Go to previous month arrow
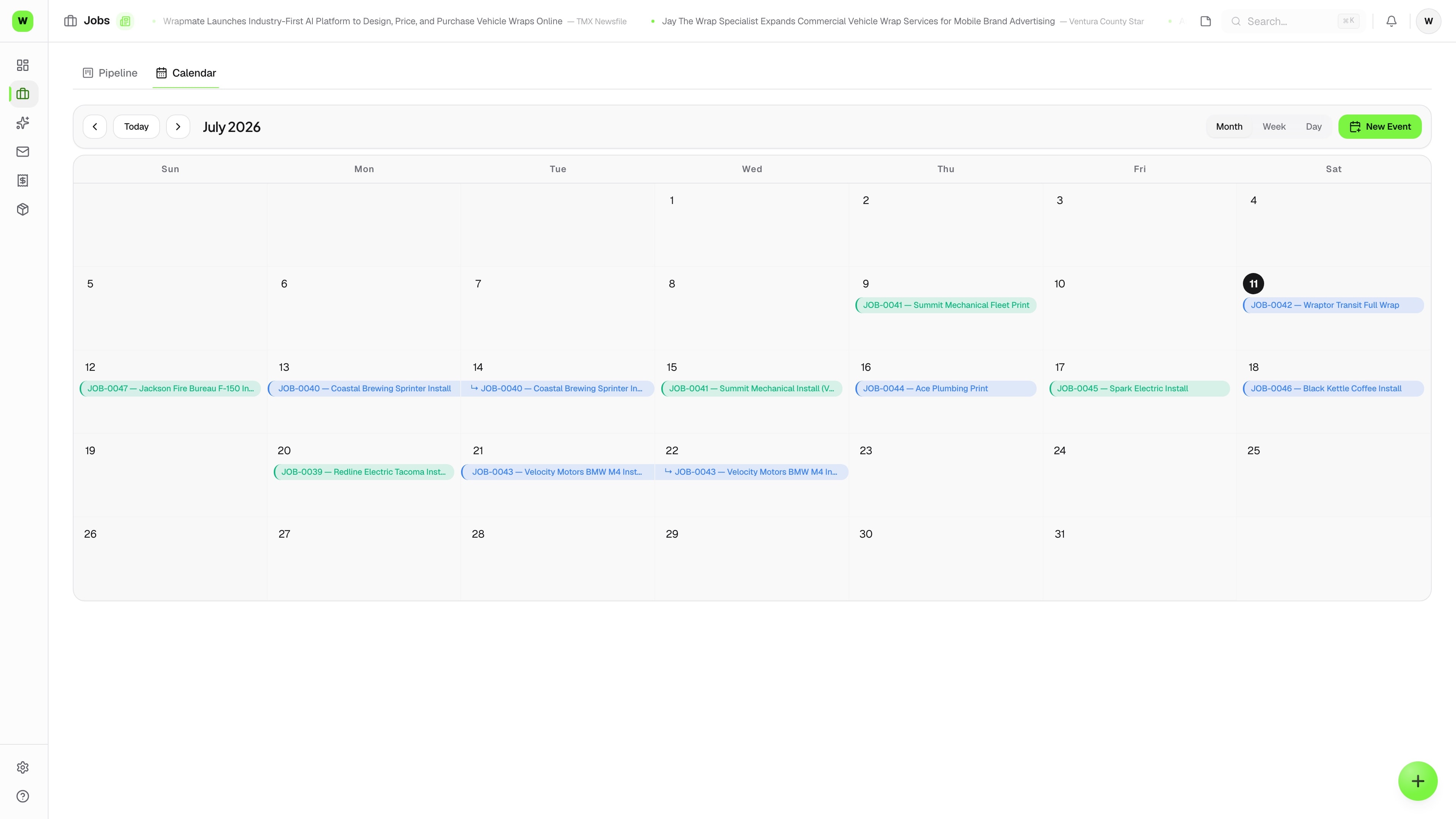The height and width of the screenshot is (819, 1456). click(x=95, y=127)
